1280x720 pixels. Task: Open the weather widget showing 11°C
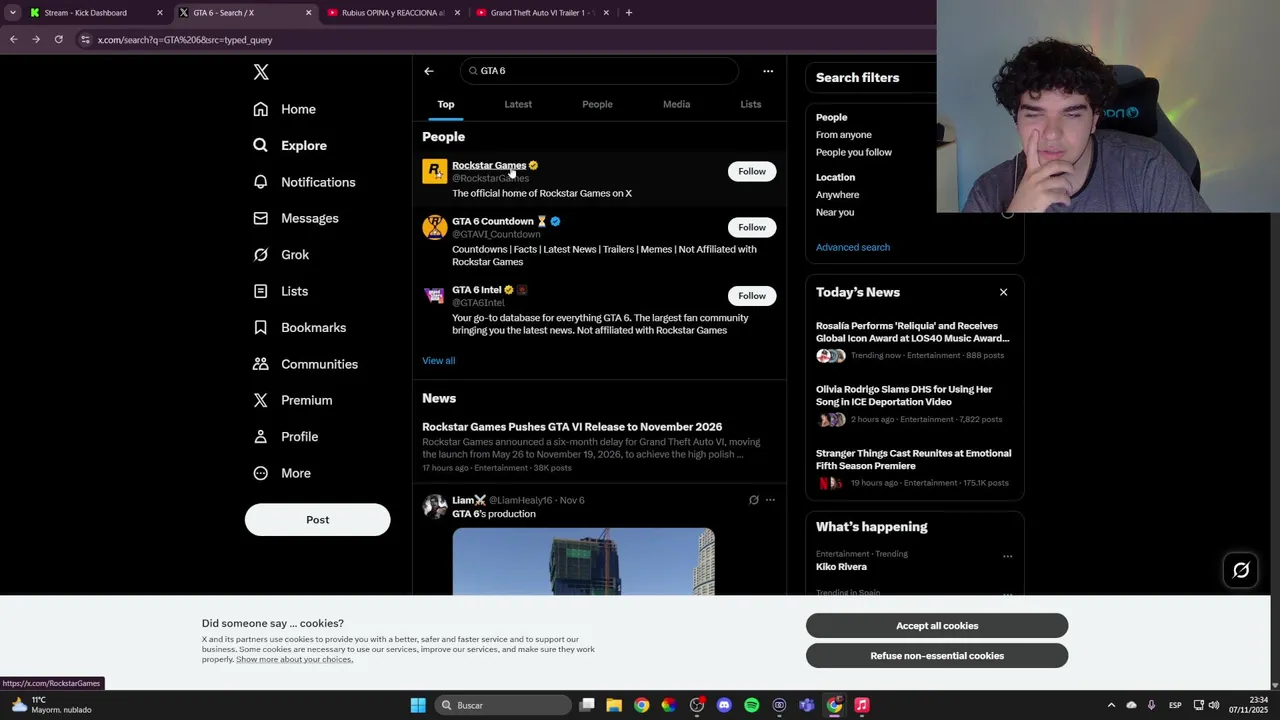pyautogui.click(x=52, y=705)
